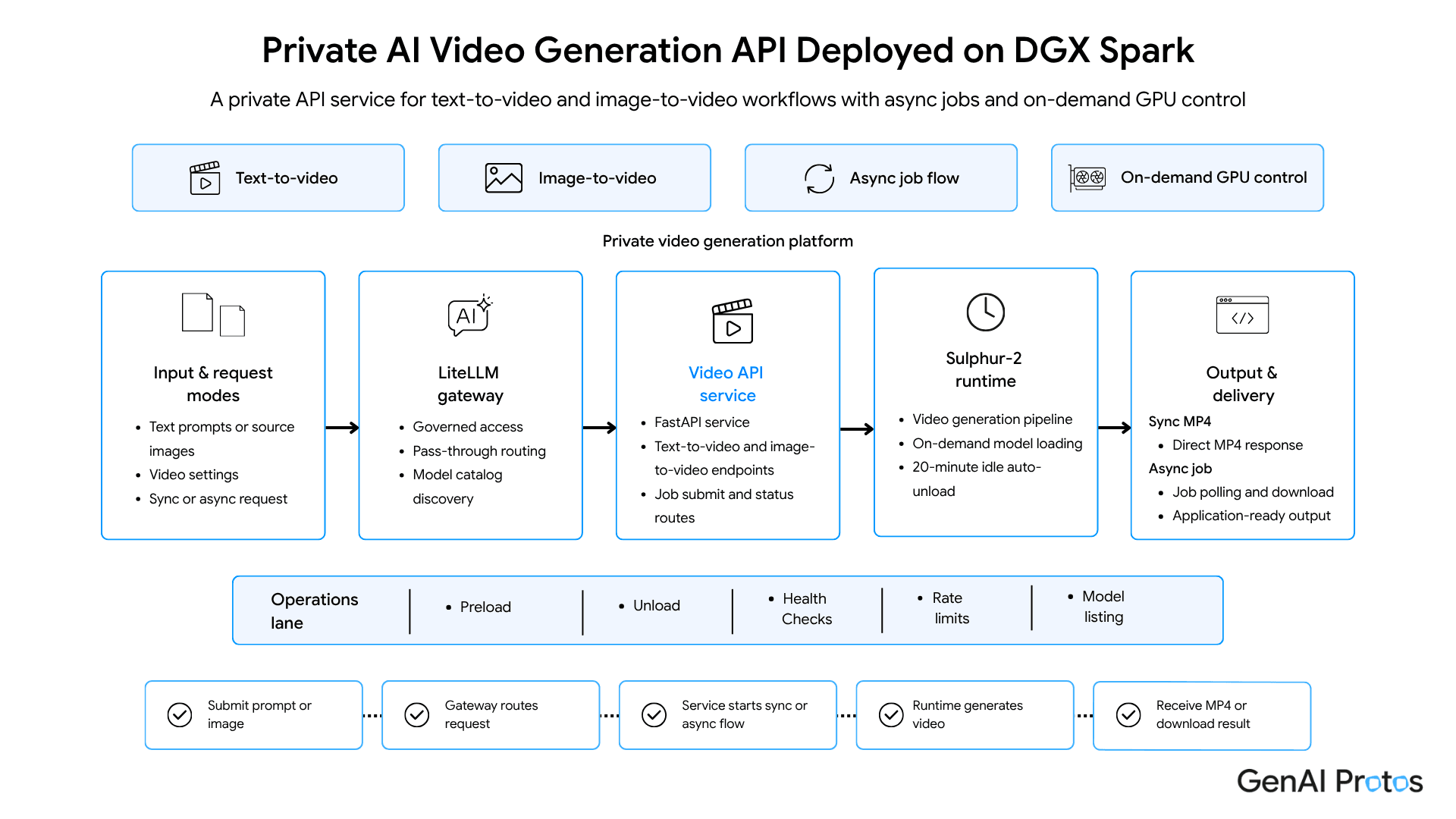1456x819 pixels.
Task: Click the Service starts sync or async flow text
Action: point(744,714)
